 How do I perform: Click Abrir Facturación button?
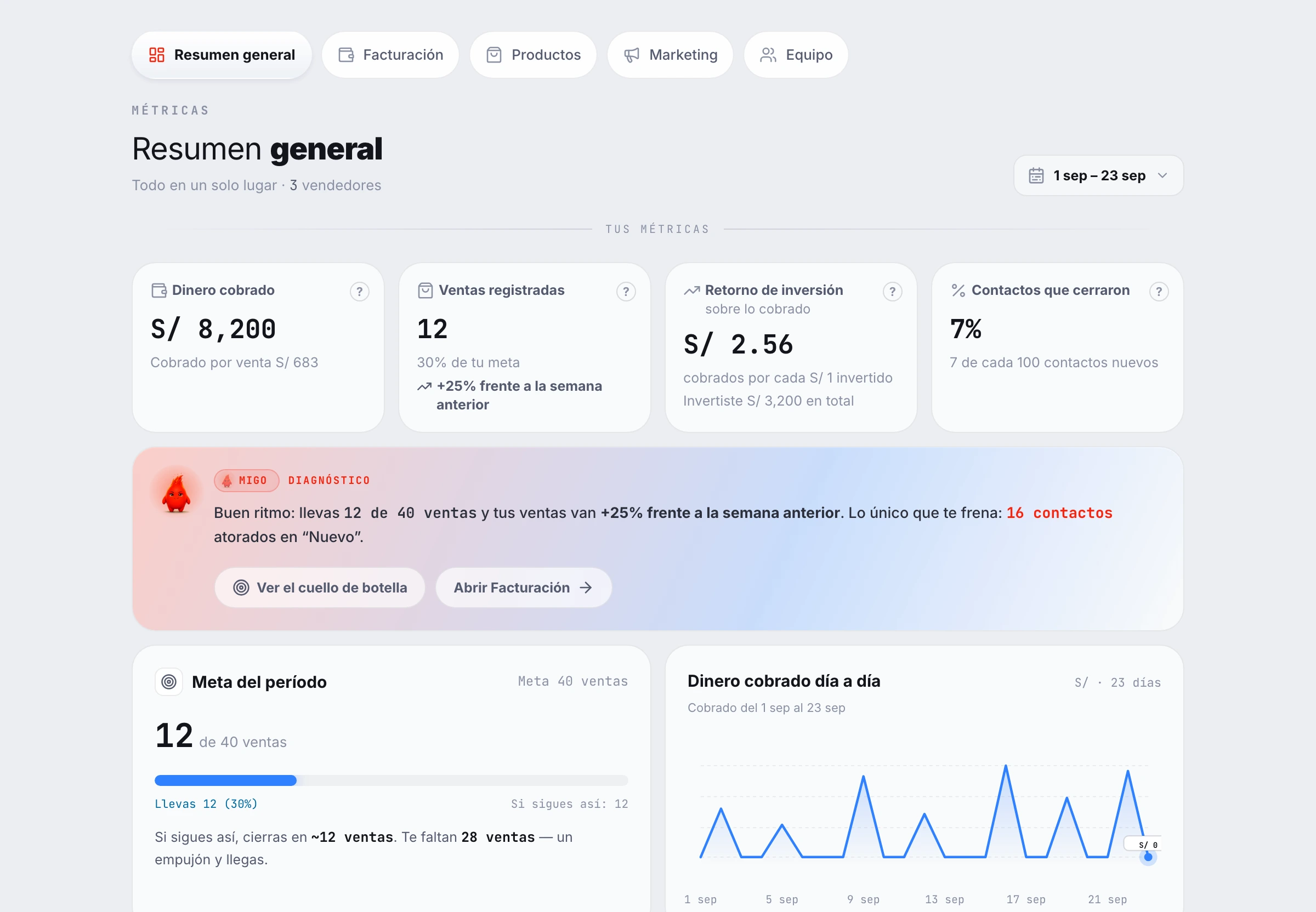tap(523, 588)
